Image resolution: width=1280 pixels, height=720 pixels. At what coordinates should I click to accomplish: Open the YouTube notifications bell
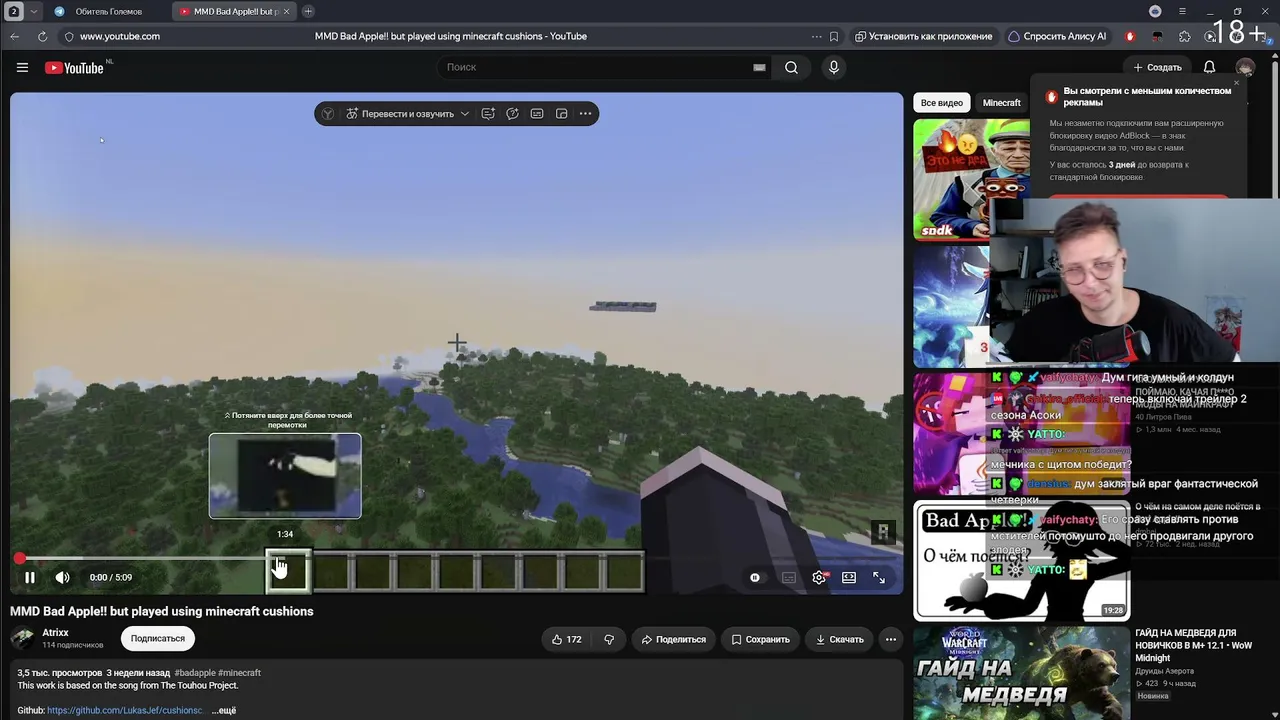1209,67
